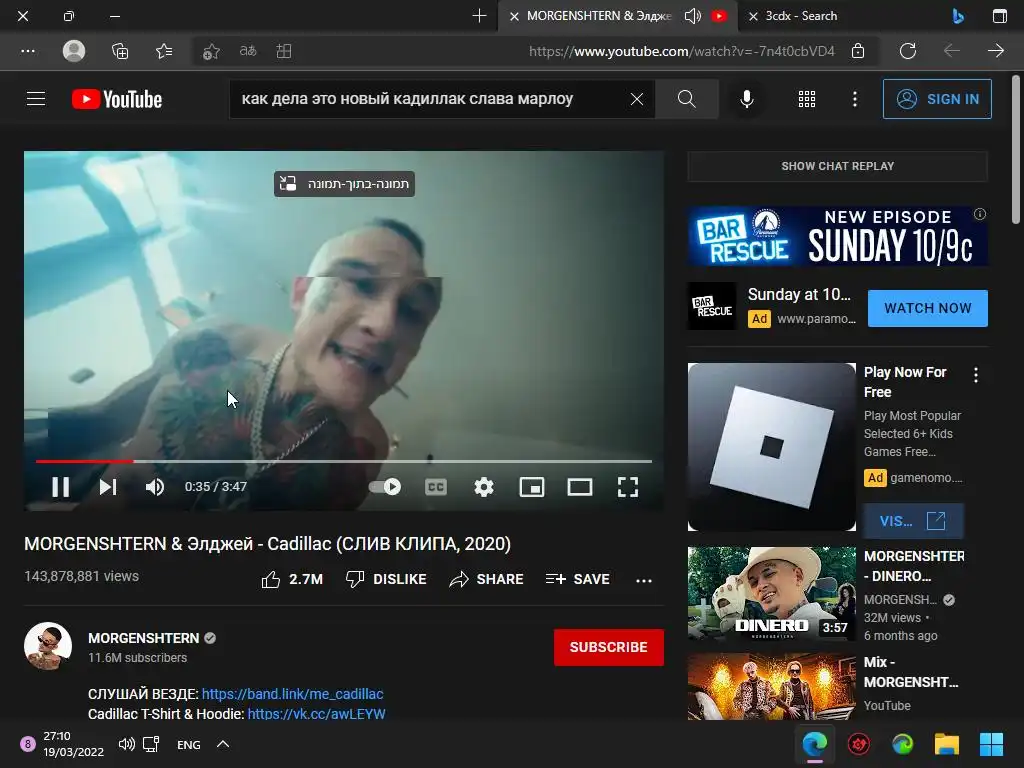This screenshot has width=1024, height=768.
Task: Start voice search with microphone
Action: (x=746, y=99)
